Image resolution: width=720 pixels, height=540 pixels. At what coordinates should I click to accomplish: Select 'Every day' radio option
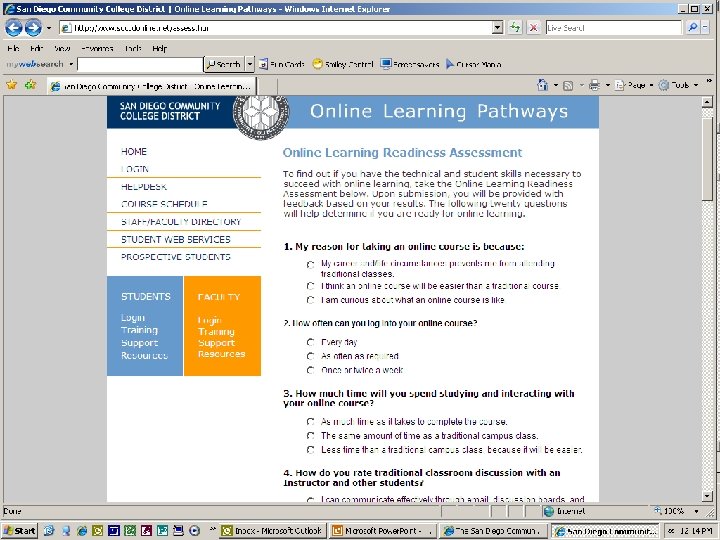click(311, 342)
